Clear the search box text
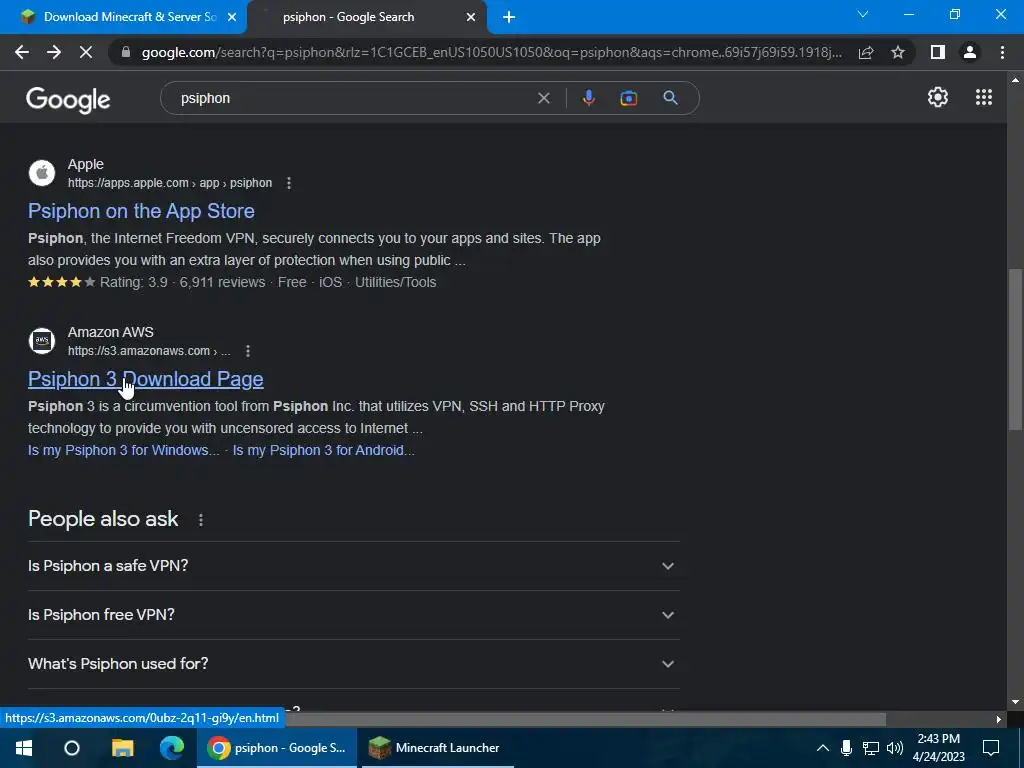 [543, 98]
